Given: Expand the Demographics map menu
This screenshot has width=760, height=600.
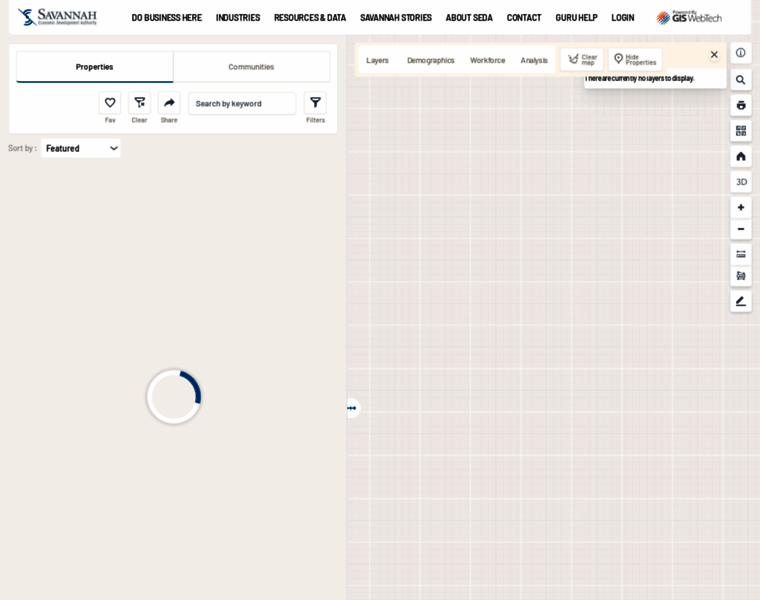Looking at the screenshot, I should (x=430, y=60).
